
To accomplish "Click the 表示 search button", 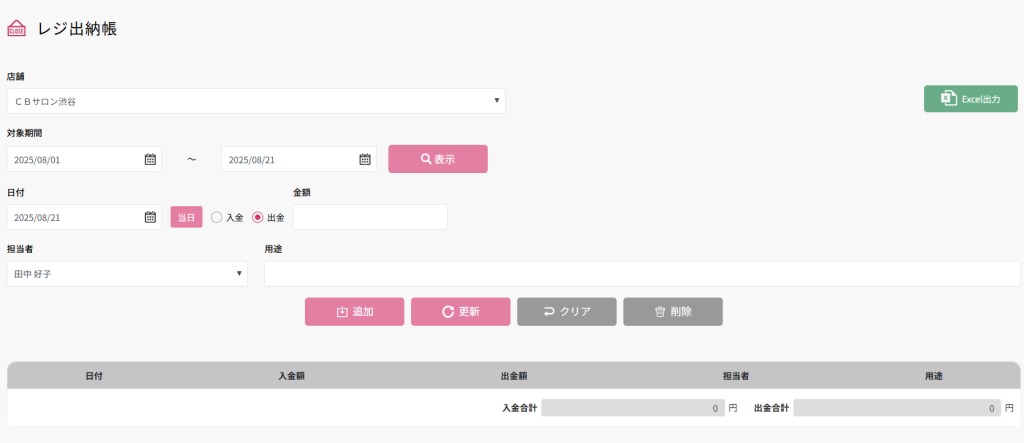I will coord(437,159).
